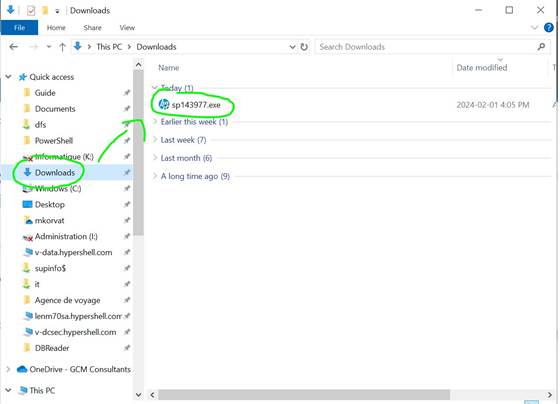Unpin Guide folder via its pin icon
The image size is (560, 404).
[126, 93]
